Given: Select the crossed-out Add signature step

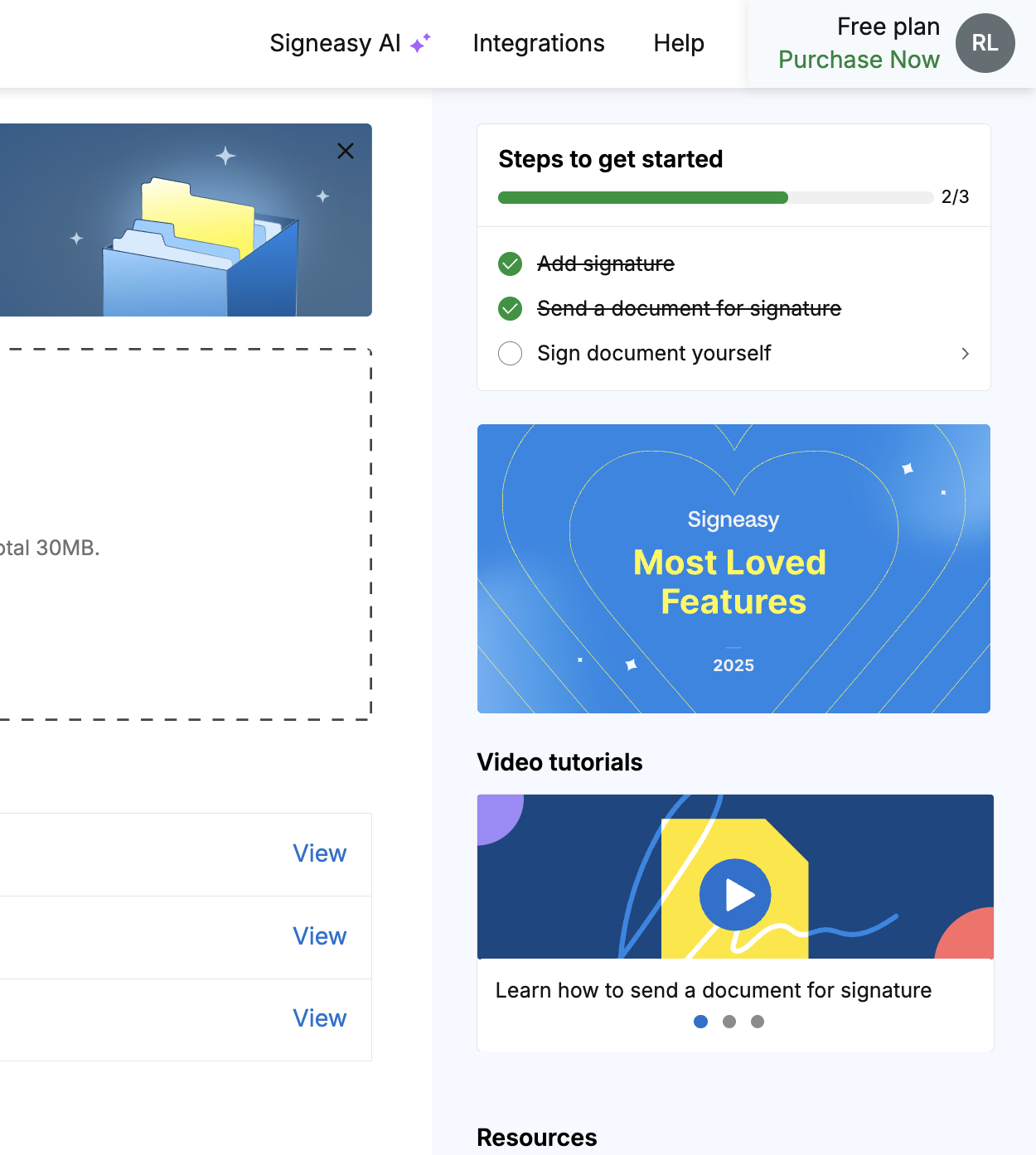Looking at the screenshot, I should (x=606, y=264).
